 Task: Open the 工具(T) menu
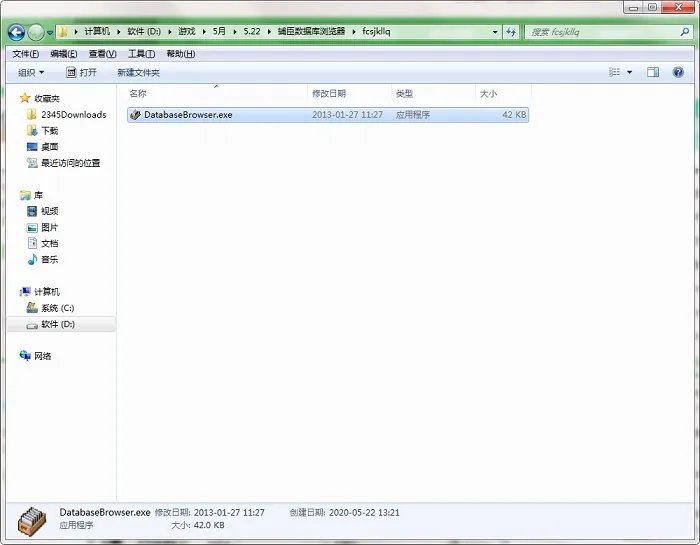click(142, 54)
